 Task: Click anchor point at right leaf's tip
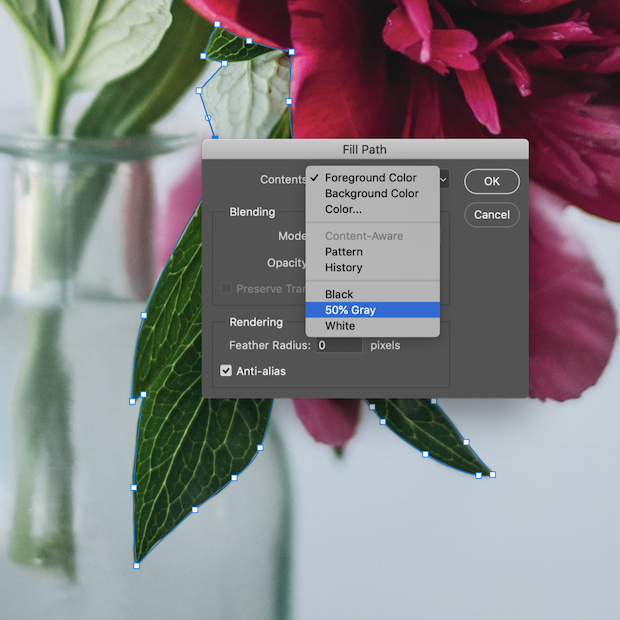(x=492, y=474)
